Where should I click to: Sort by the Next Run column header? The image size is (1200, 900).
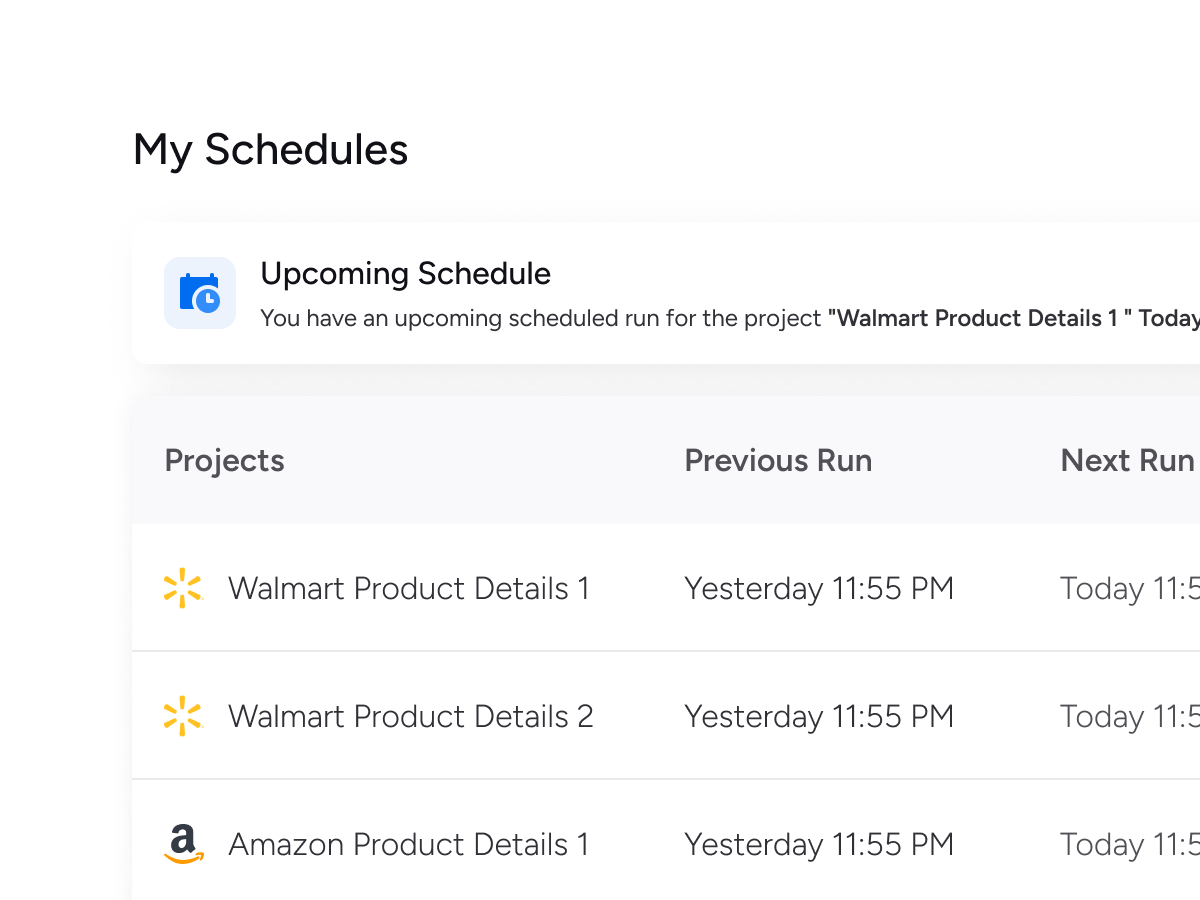click(x=1127, y=460)
